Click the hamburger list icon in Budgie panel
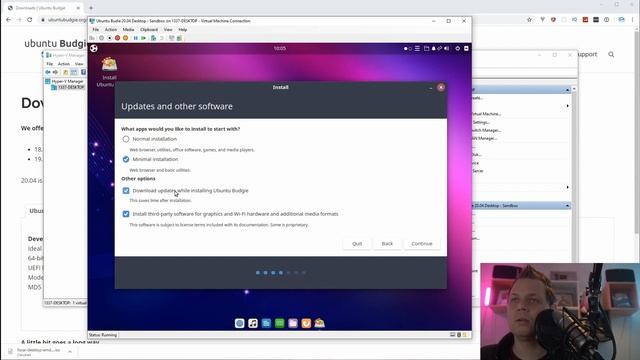The image size is (640, 360). click(417, 48)
